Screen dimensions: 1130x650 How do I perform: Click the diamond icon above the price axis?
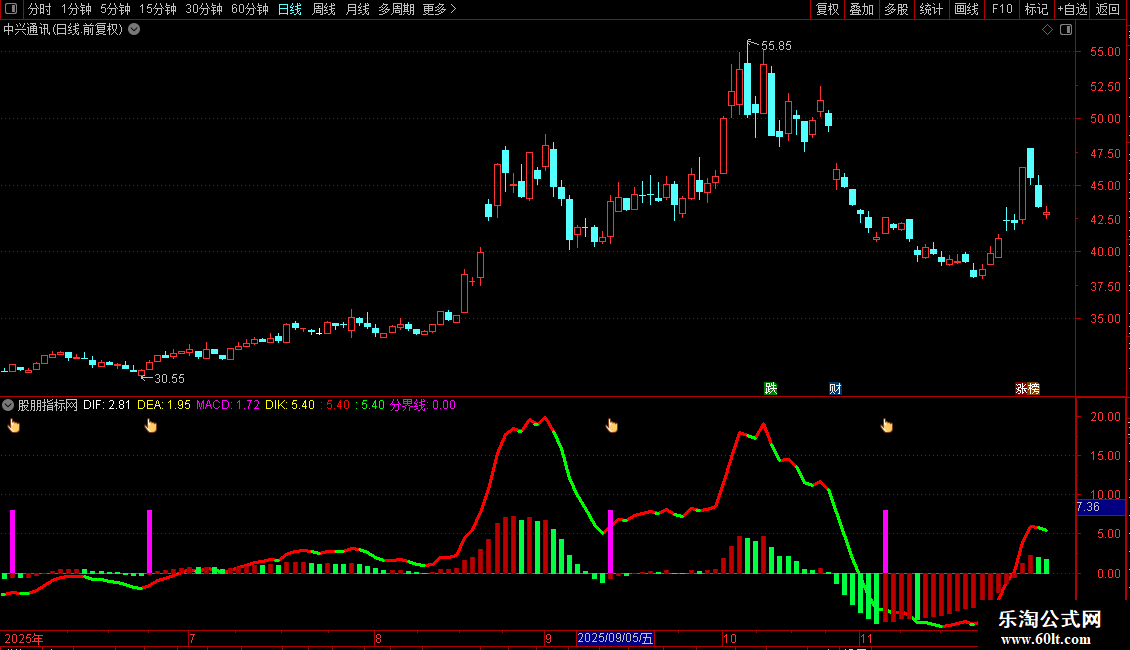coord(1047,30)
